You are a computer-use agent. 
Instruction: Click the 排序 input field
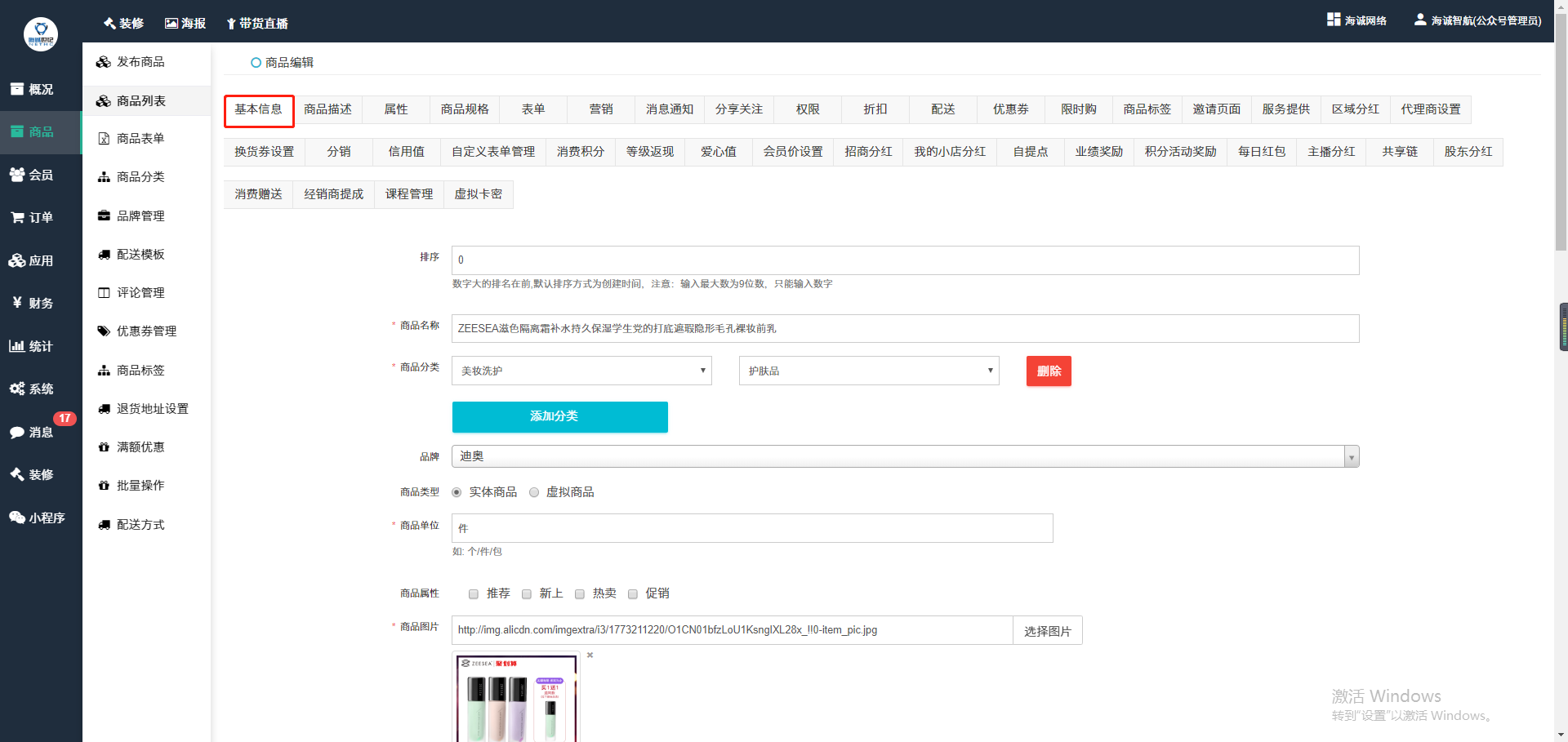pos(906,260)
